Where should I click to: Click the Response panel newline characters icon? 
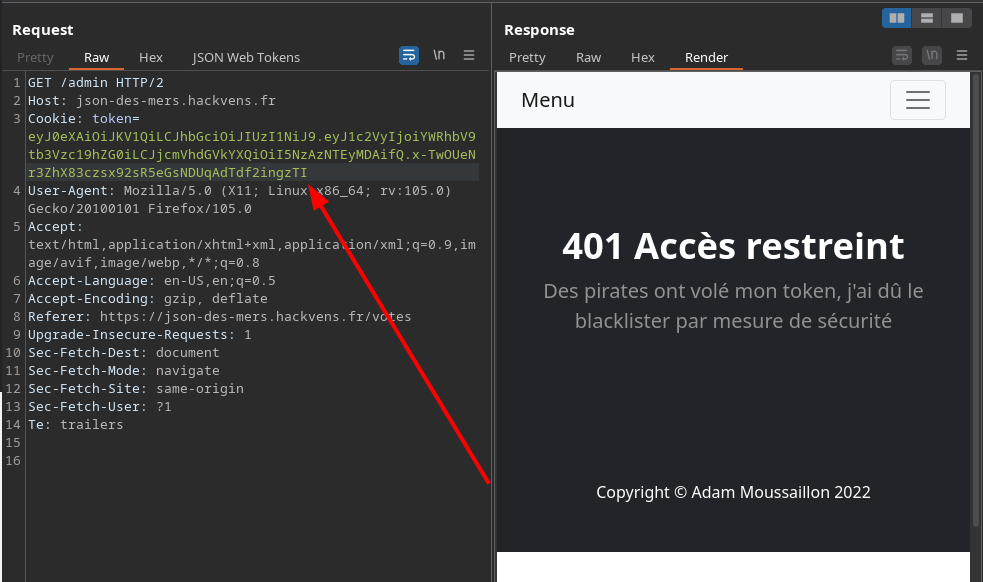[x=932, y=56]
